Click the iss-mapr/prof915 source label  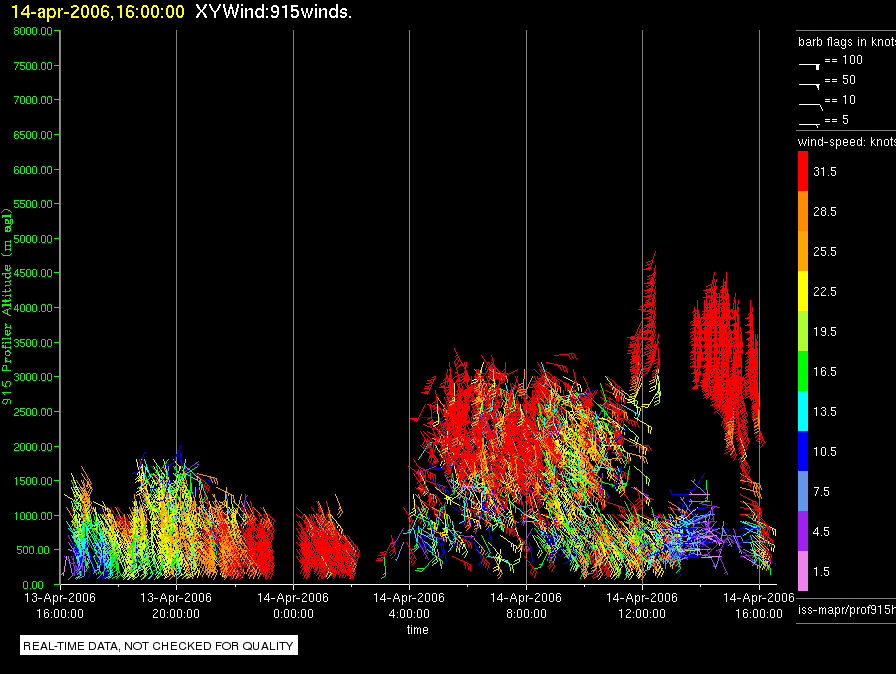846,610
